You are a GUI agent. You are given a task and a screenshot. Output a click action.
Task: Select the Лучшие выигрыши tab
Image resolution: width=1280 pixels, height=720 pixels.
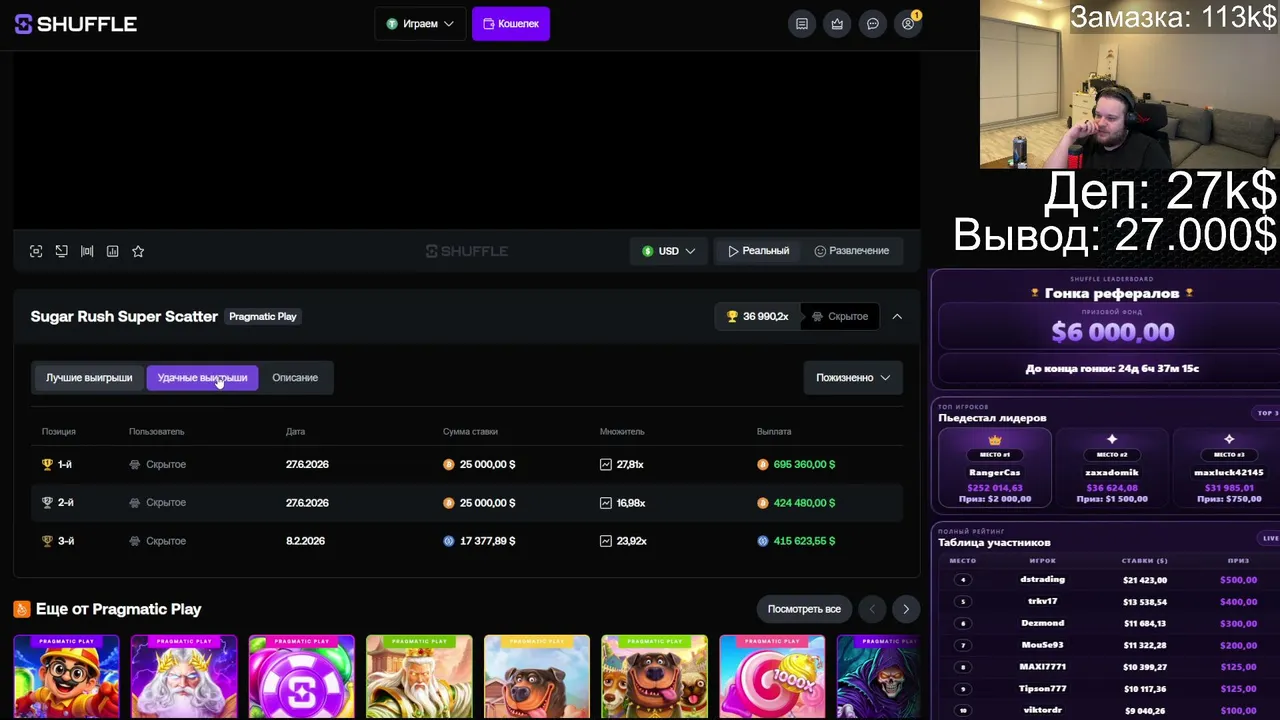(x=89, y=378)
